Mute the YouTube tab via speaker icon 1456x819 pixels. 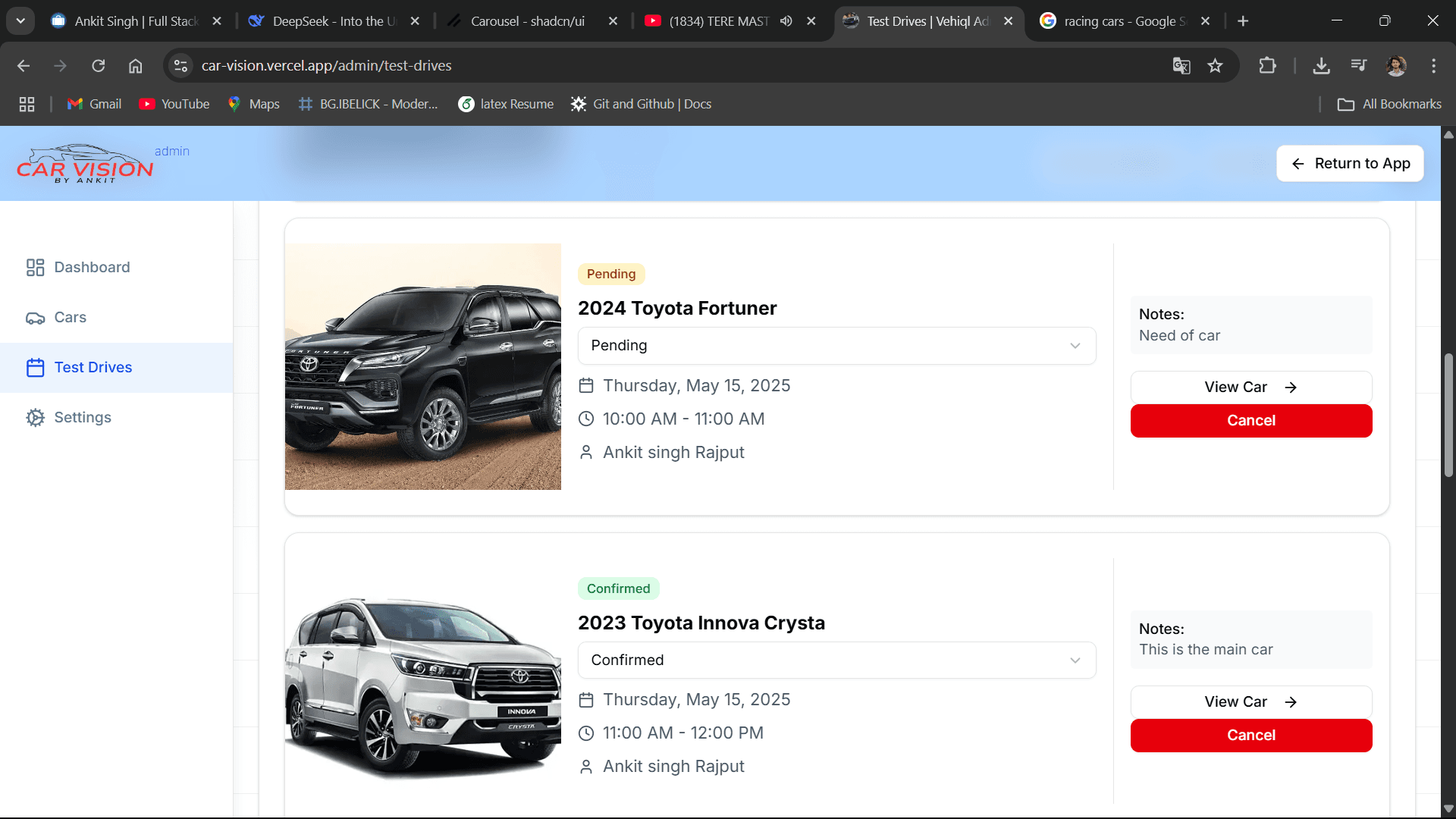(786, 21)
